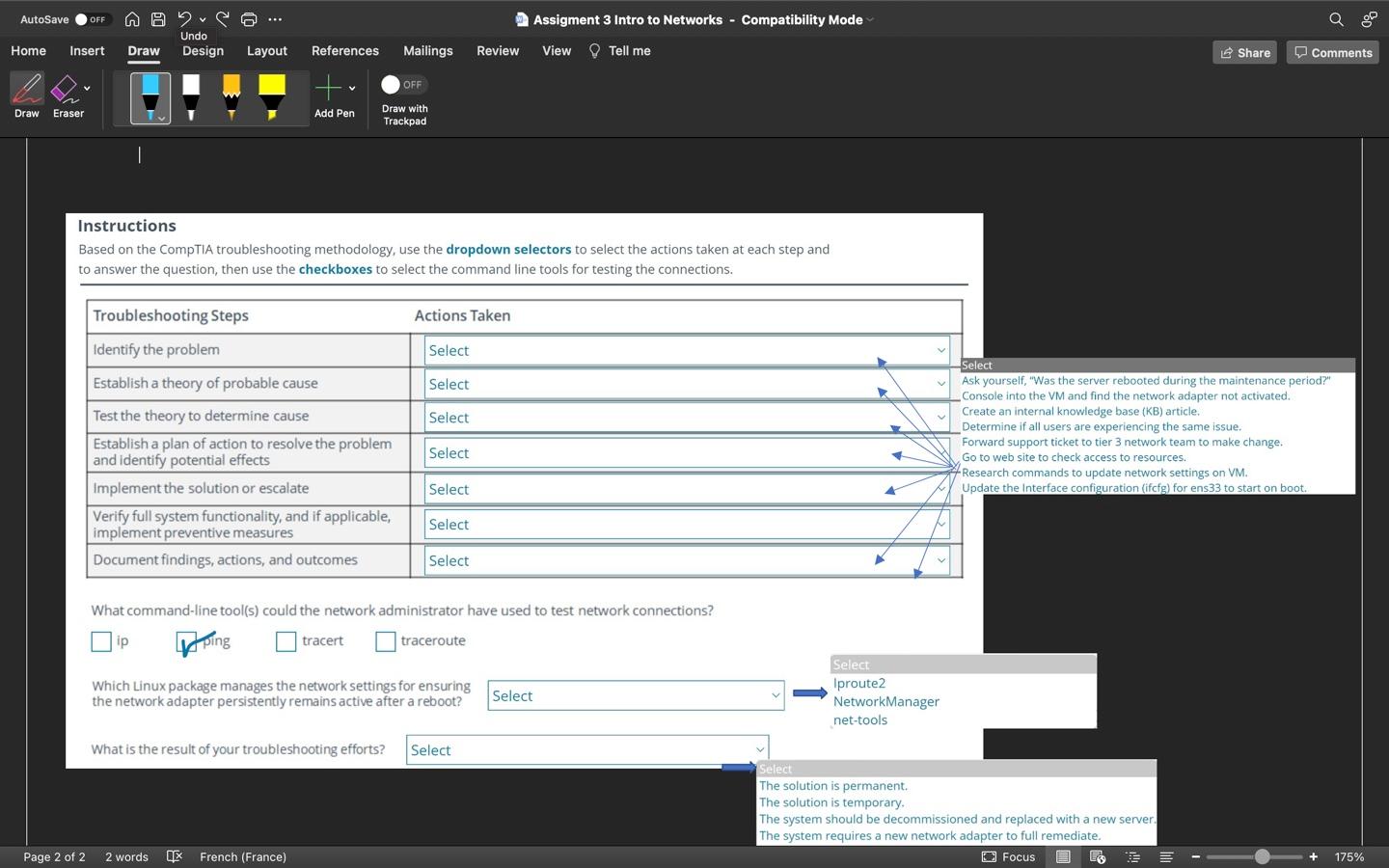
Task: Open the Home tab
Action: click(x=28, y=51)
